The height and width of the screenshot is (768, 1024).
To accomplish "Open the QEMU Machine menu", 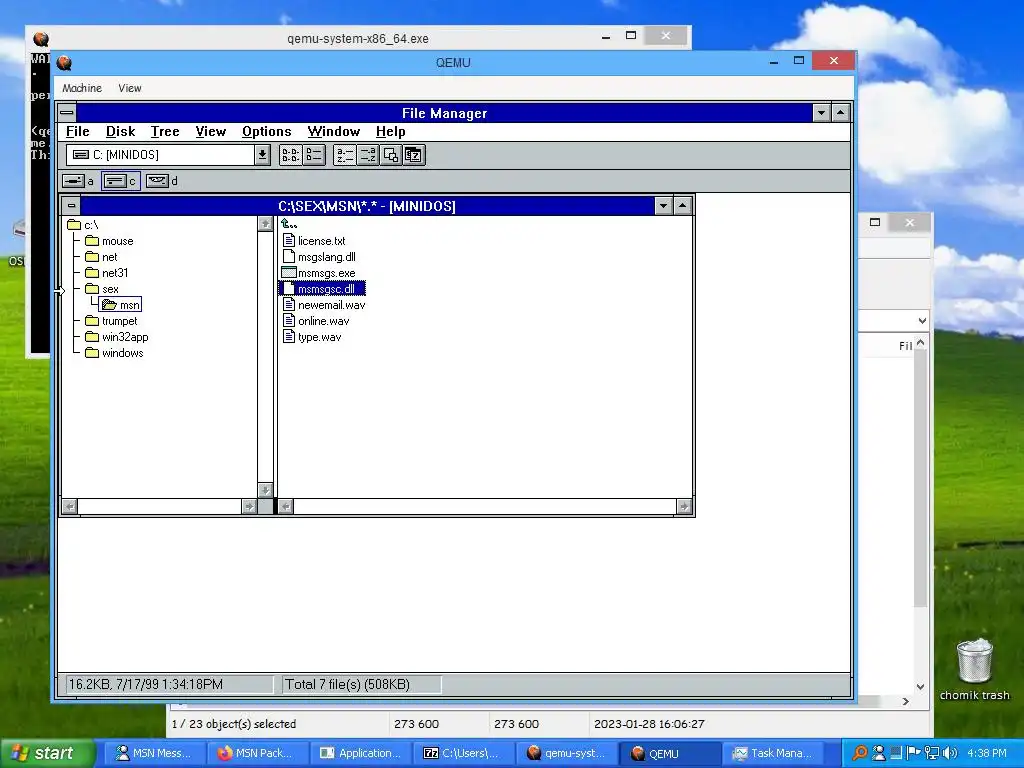I will tap(82, 88).
